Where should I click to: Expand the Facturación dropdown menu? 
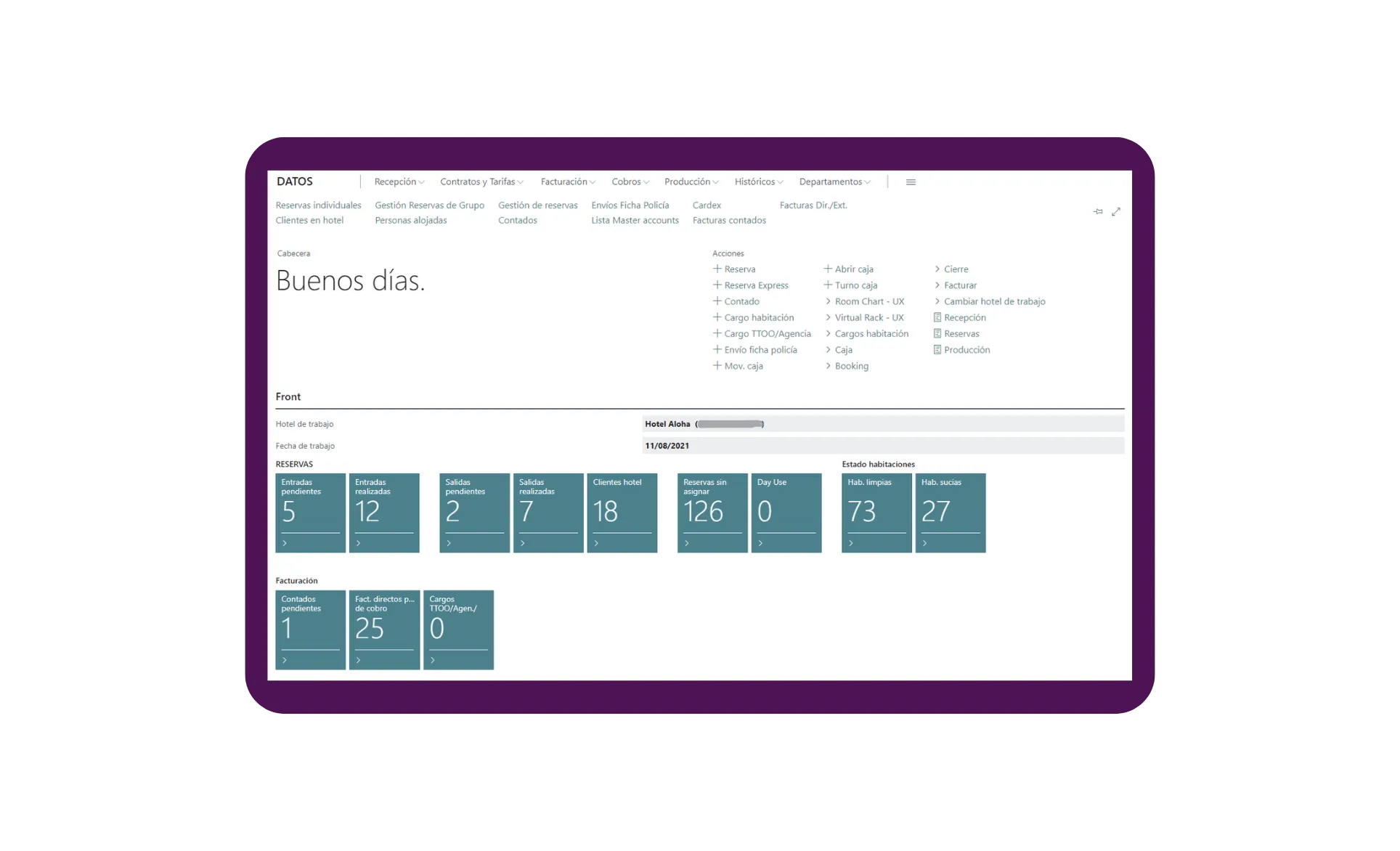coord(568,182)
